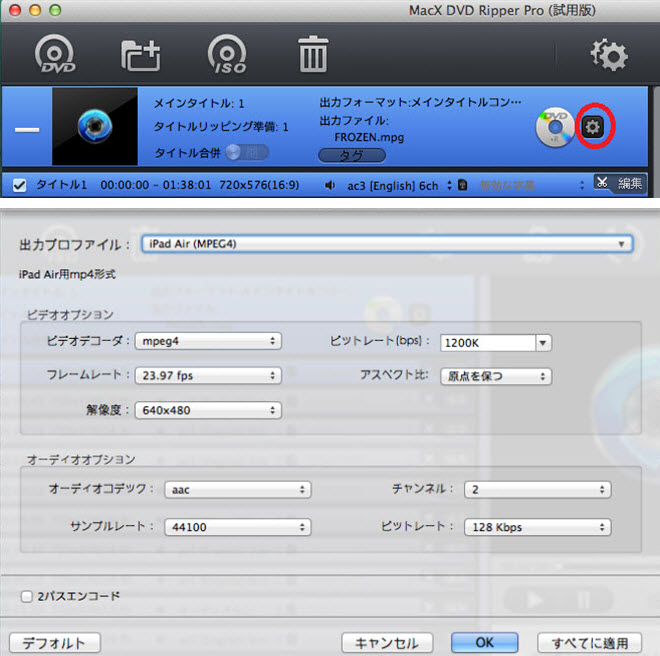Open the audio ビットレート 128 Kbps dropdown
The width and height of the screenshot is (660, 656).
[x=538, y=527]
